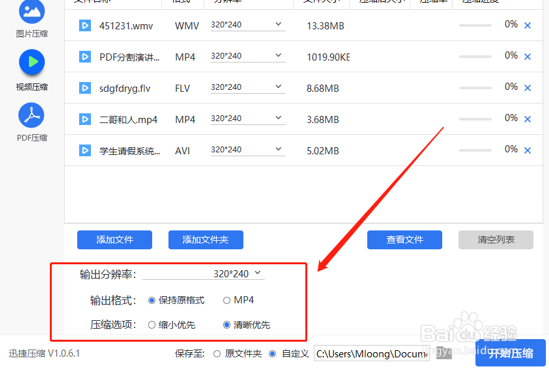The height and width of the screenshot is (370, 549).
Task: Click progress bar of sdgfdryg.flv row
Action: coord(475,88)
